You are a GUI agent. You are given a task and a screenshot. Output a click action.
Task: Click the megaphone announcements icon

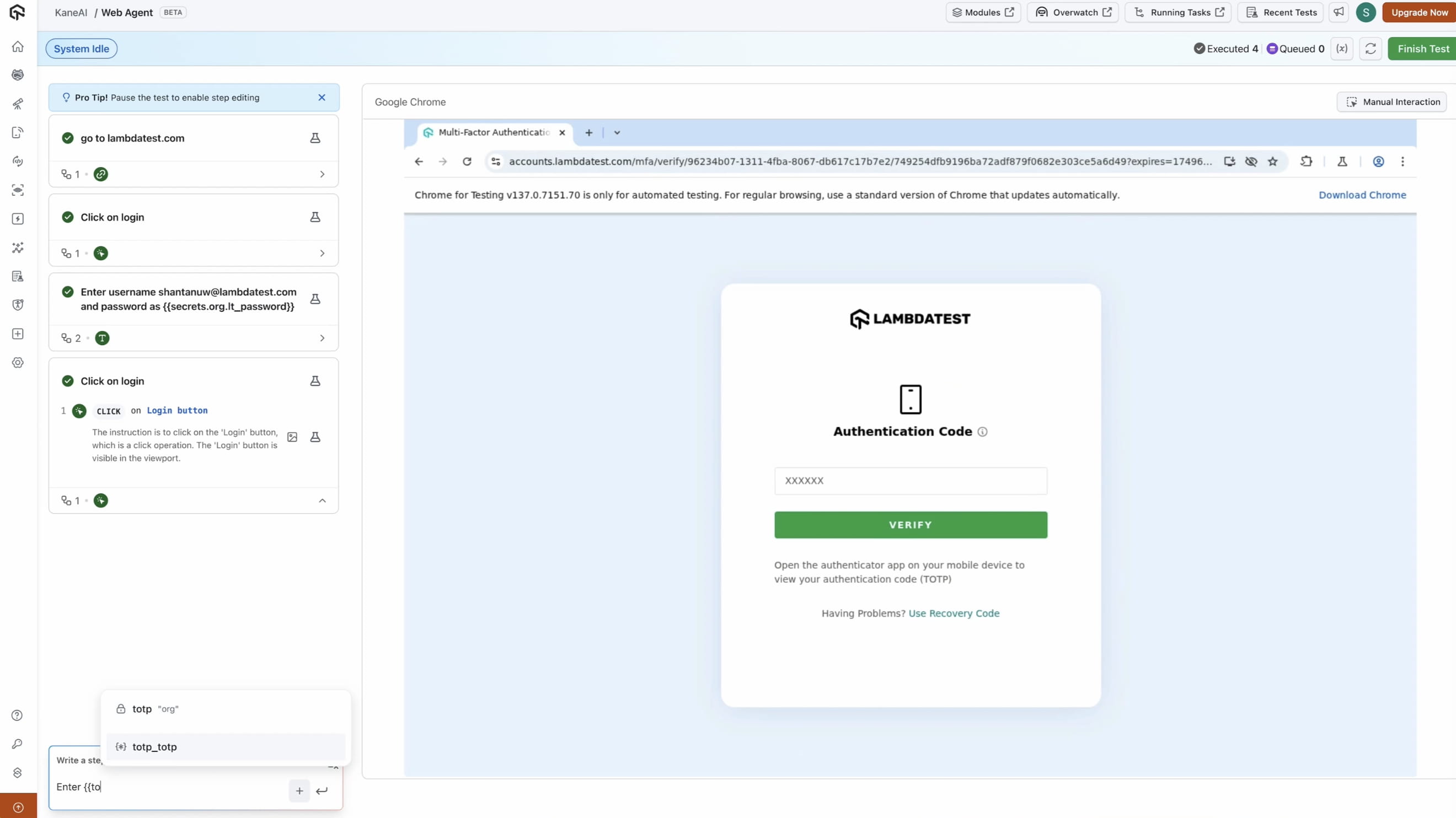[1339, 12]
